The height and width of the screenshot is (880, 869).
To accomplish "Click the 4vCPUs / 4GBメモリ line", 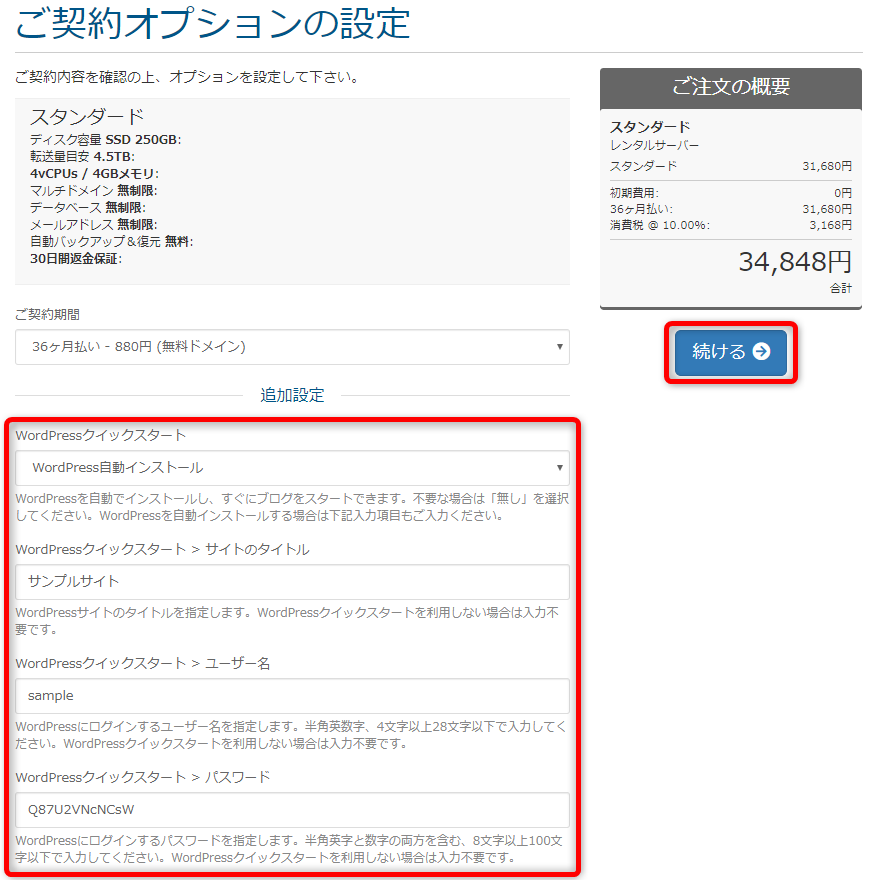I will [x=94, y=174].
